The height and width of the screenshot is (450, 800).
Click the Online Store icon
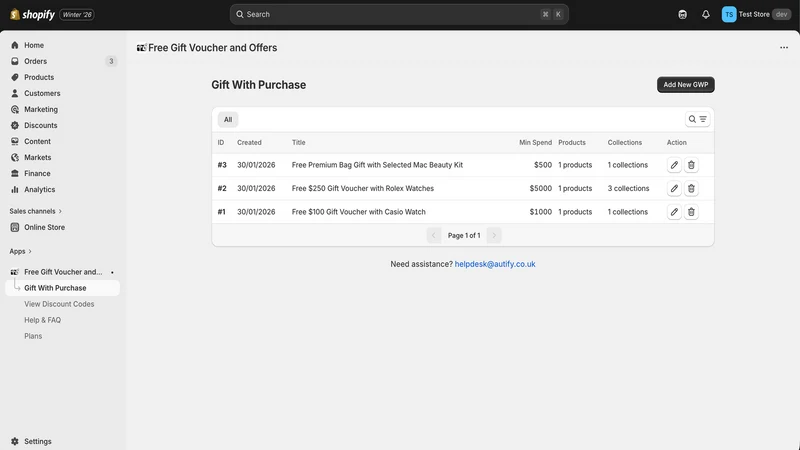[15, 227]
